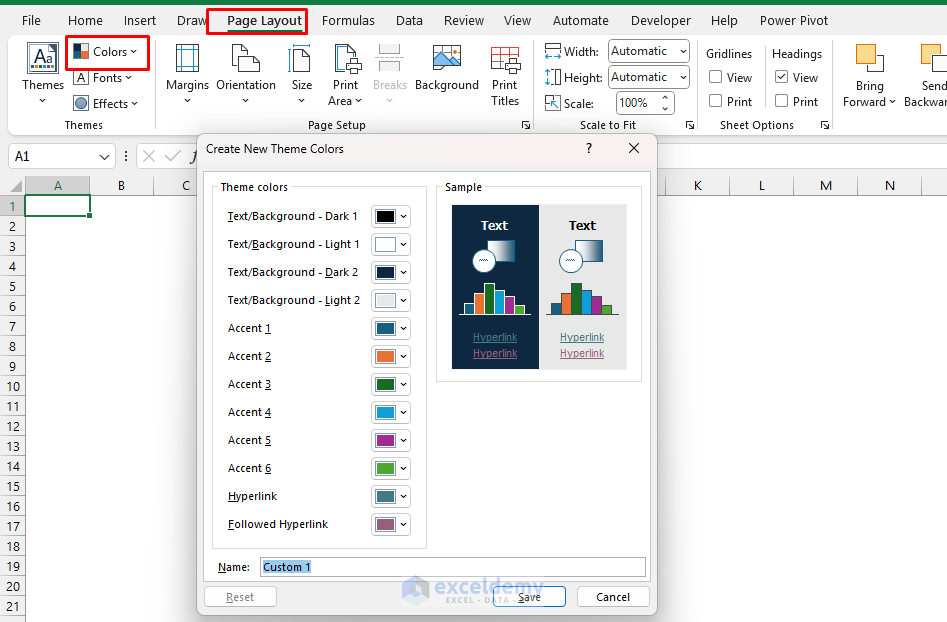Switch to the Formulas tab
The height and width of the screenshot is (622, 947).
click(348, 20)
